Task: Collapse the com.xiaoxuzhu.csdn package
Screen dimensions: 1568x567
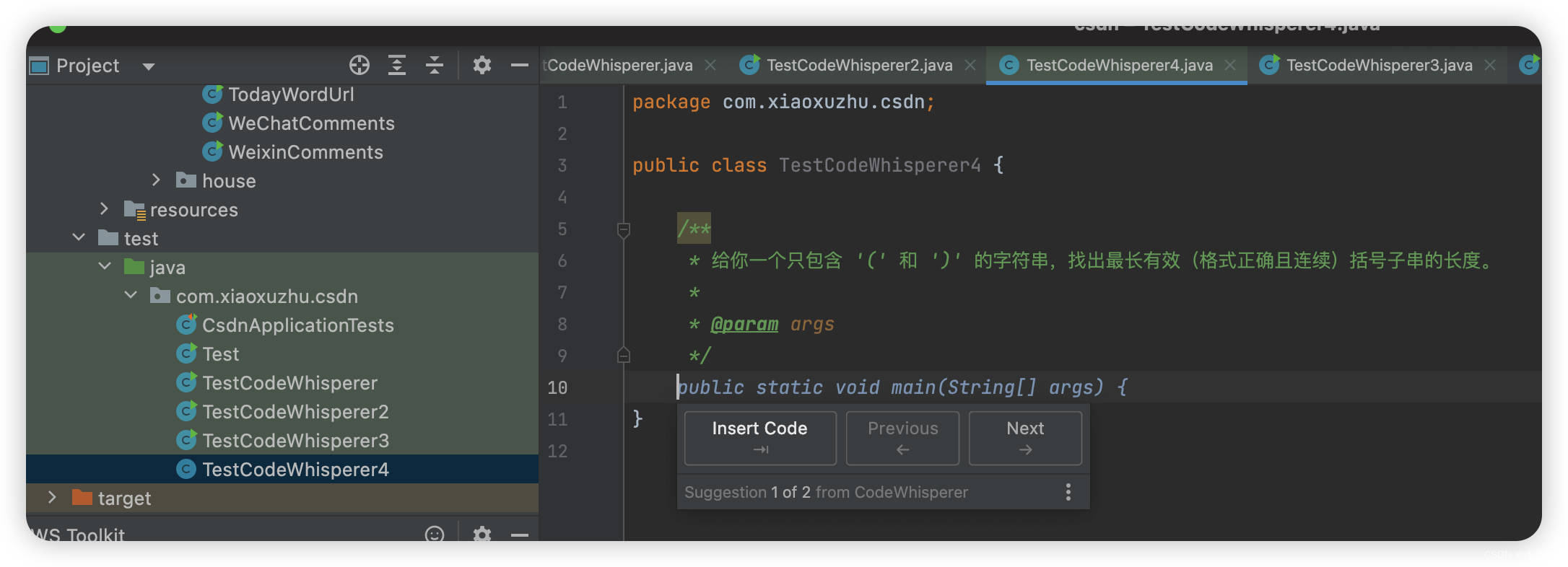Action: 131,295
